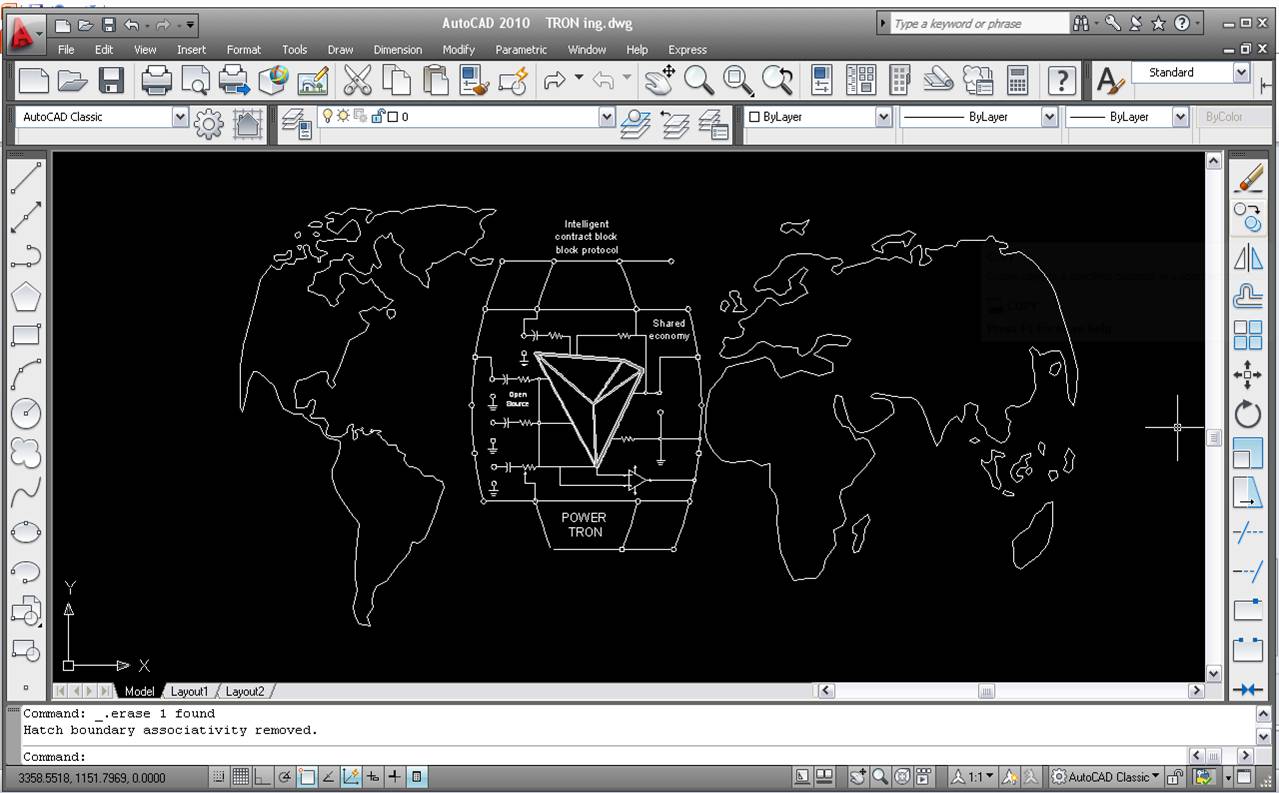1279x793 pixels.
Task: Choose the Mirror tool
Action: click(1247, 258)
